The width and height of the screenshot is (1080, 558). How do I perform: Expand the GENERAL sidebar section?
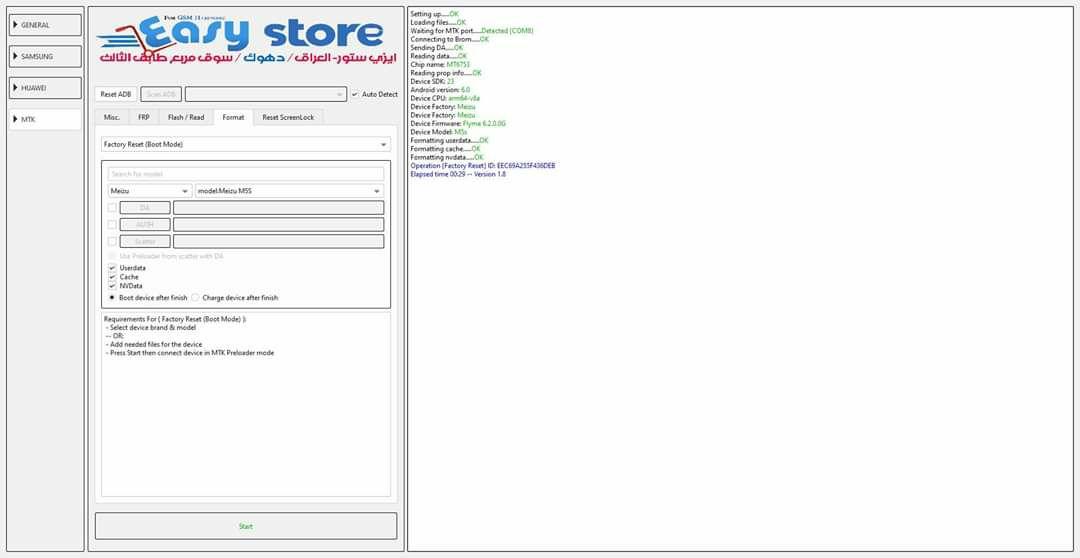click(x=45, y=25)
